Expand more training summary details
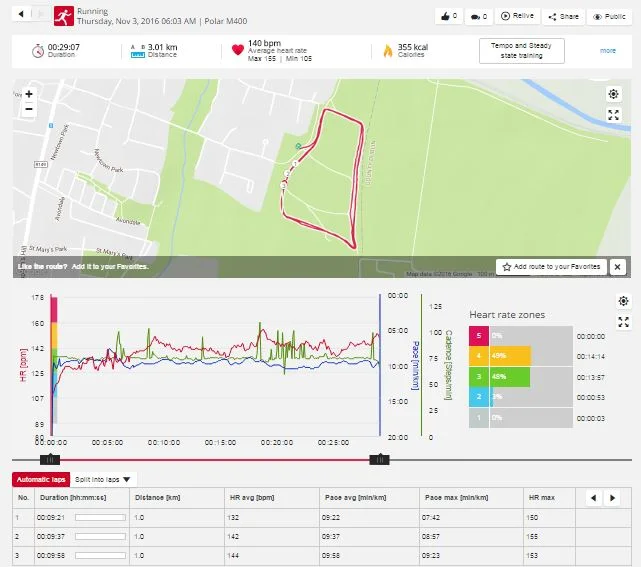The height and width of the screenshot is (567, 641). 608,50
